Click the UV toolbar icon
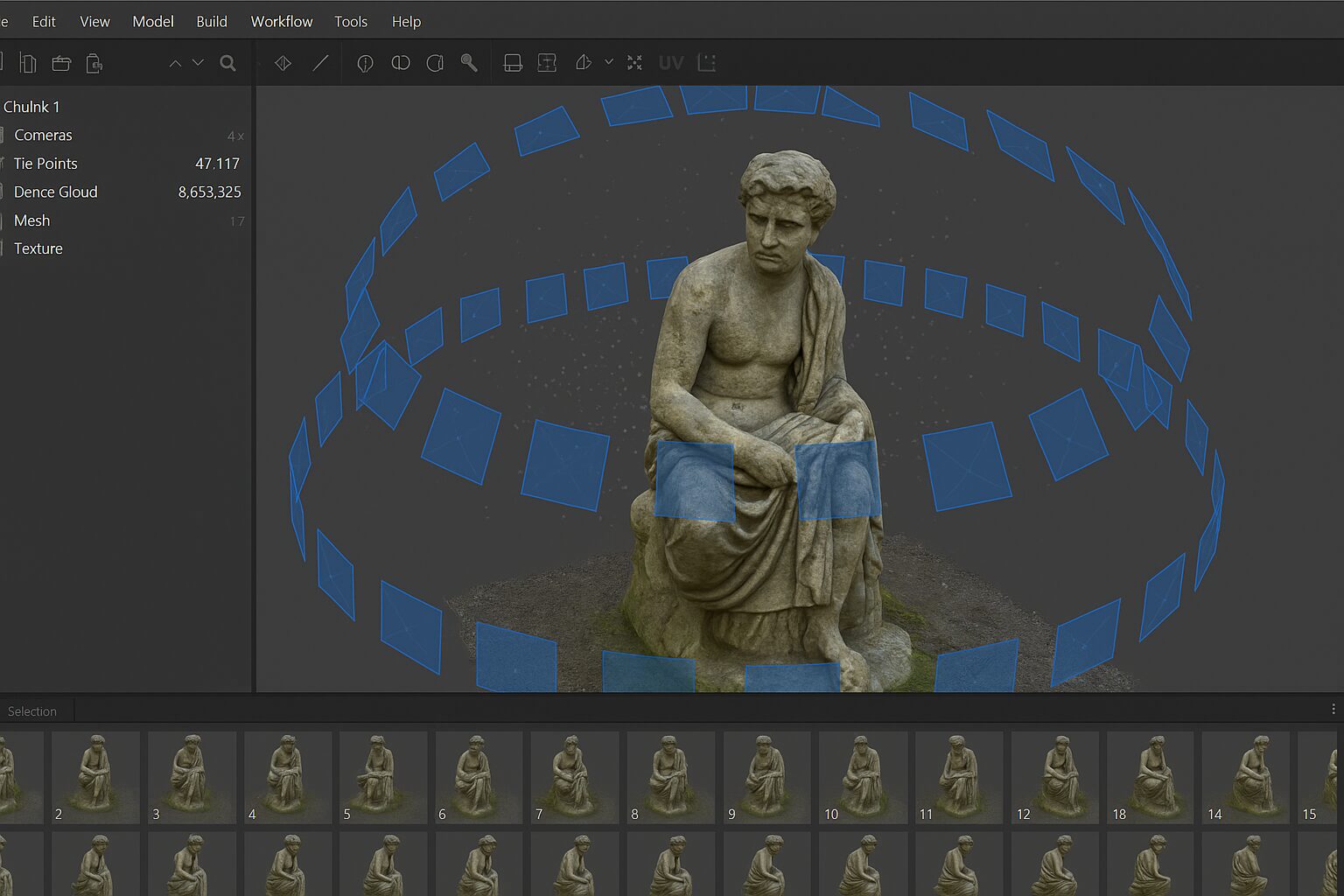 tap(671, 63)
